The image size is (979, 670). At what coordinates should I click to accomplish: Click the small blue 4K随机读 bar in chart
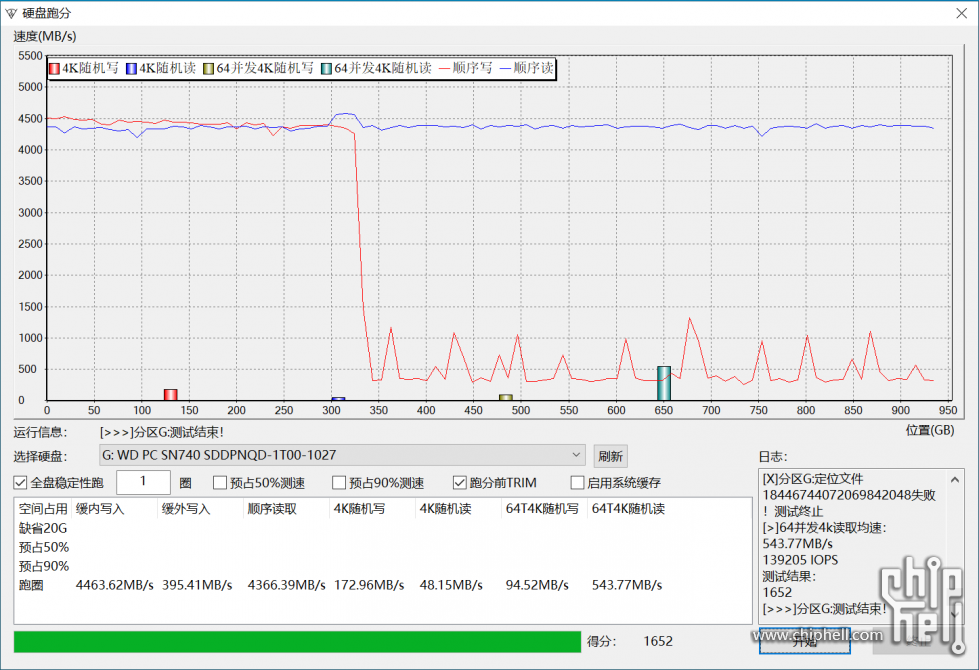coord(338,398)
